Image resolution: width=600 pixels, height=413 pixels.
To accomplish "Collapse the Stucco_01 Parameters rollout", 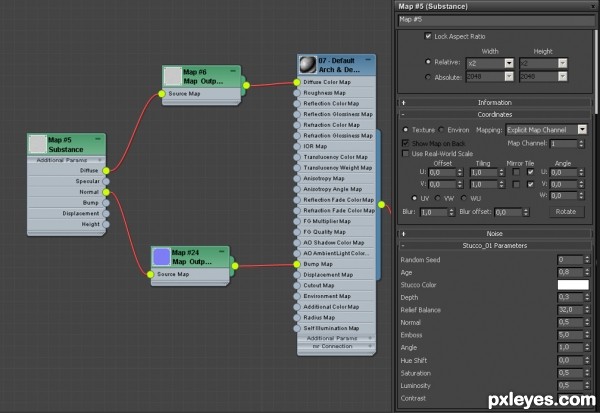I will point(495,246).
